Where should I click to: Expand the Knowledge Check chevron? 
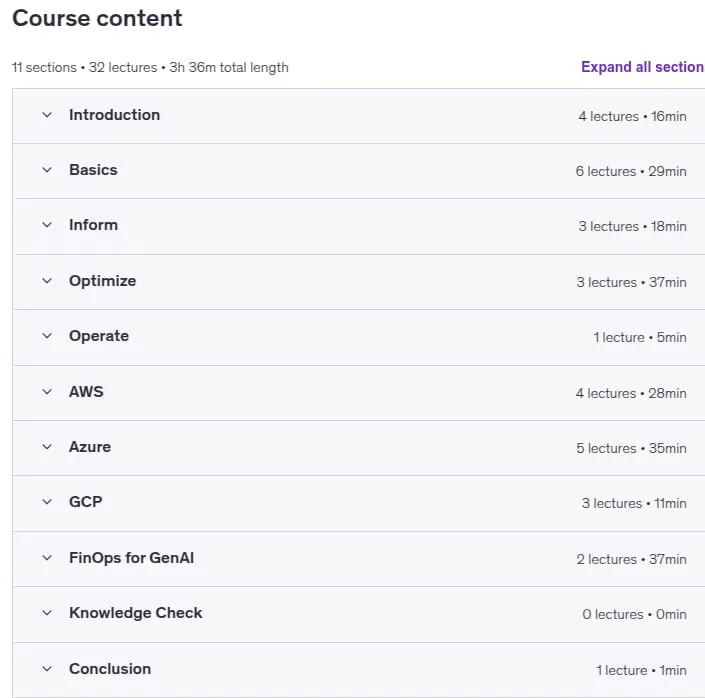click(x=47, y=613)
